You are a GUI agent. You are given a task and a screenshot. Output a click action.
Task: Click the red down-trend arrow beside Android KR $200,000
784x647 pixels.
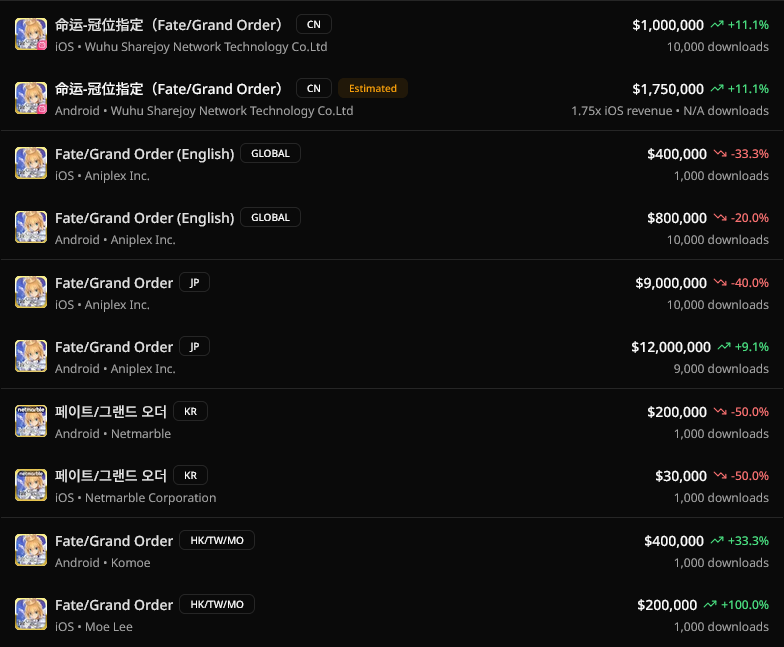click(x=720, y=412)
